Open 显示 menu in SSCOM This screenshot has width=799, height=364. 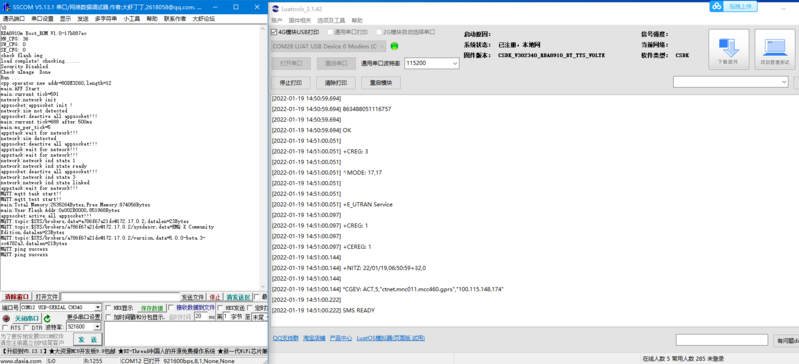66,18
